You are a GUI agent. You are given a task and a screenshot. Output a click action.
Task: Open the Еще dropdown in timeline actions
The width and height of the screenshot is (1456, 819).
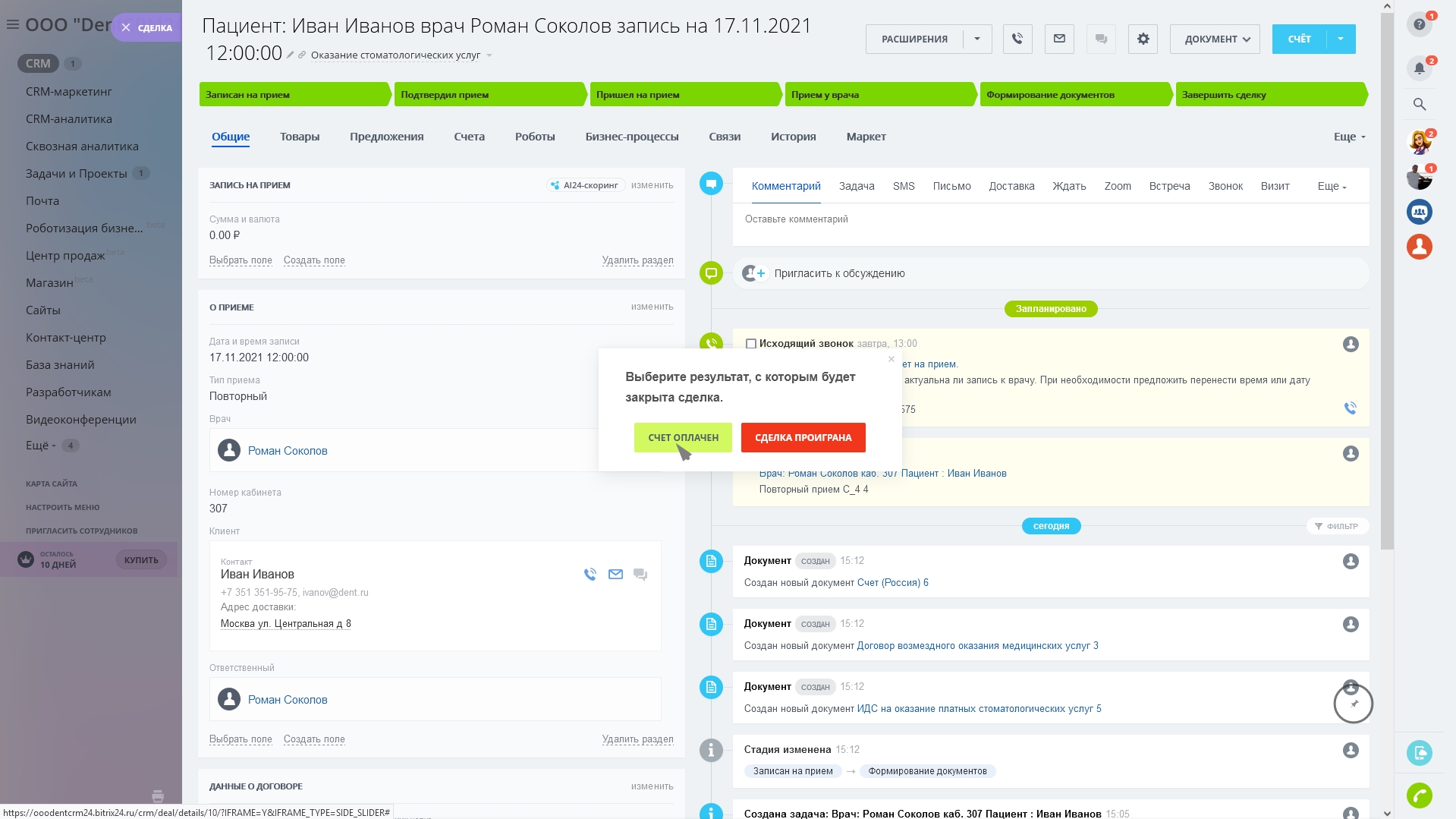1332,186
